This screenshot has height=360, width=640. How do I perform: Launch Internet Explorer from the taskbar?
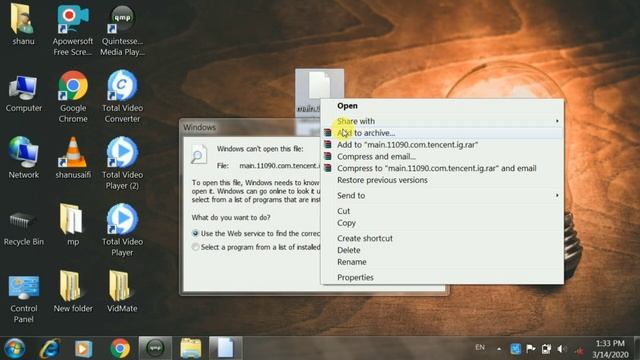(49, 348)
